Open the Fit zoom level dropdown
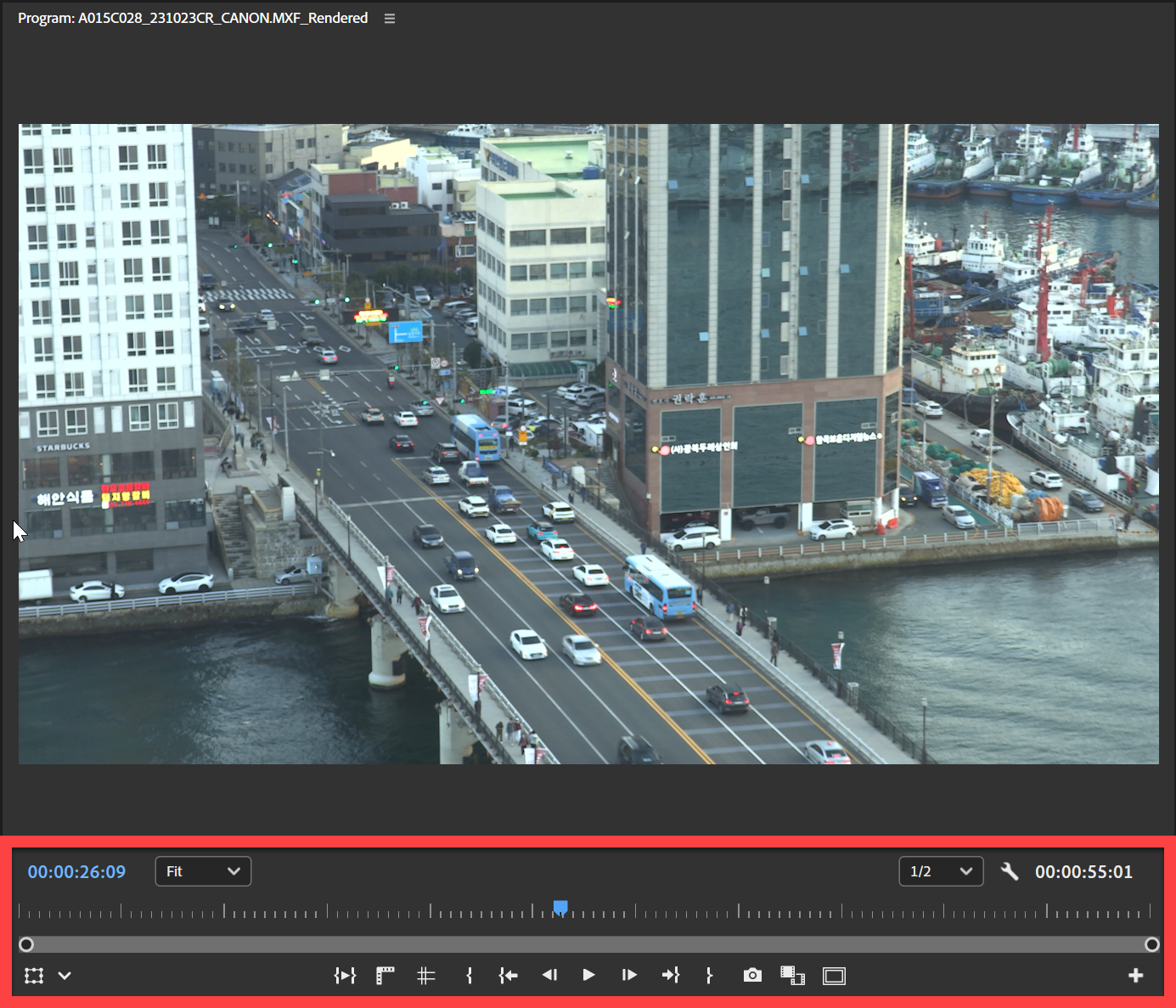 pyautogui.click(x=202, y=870)
